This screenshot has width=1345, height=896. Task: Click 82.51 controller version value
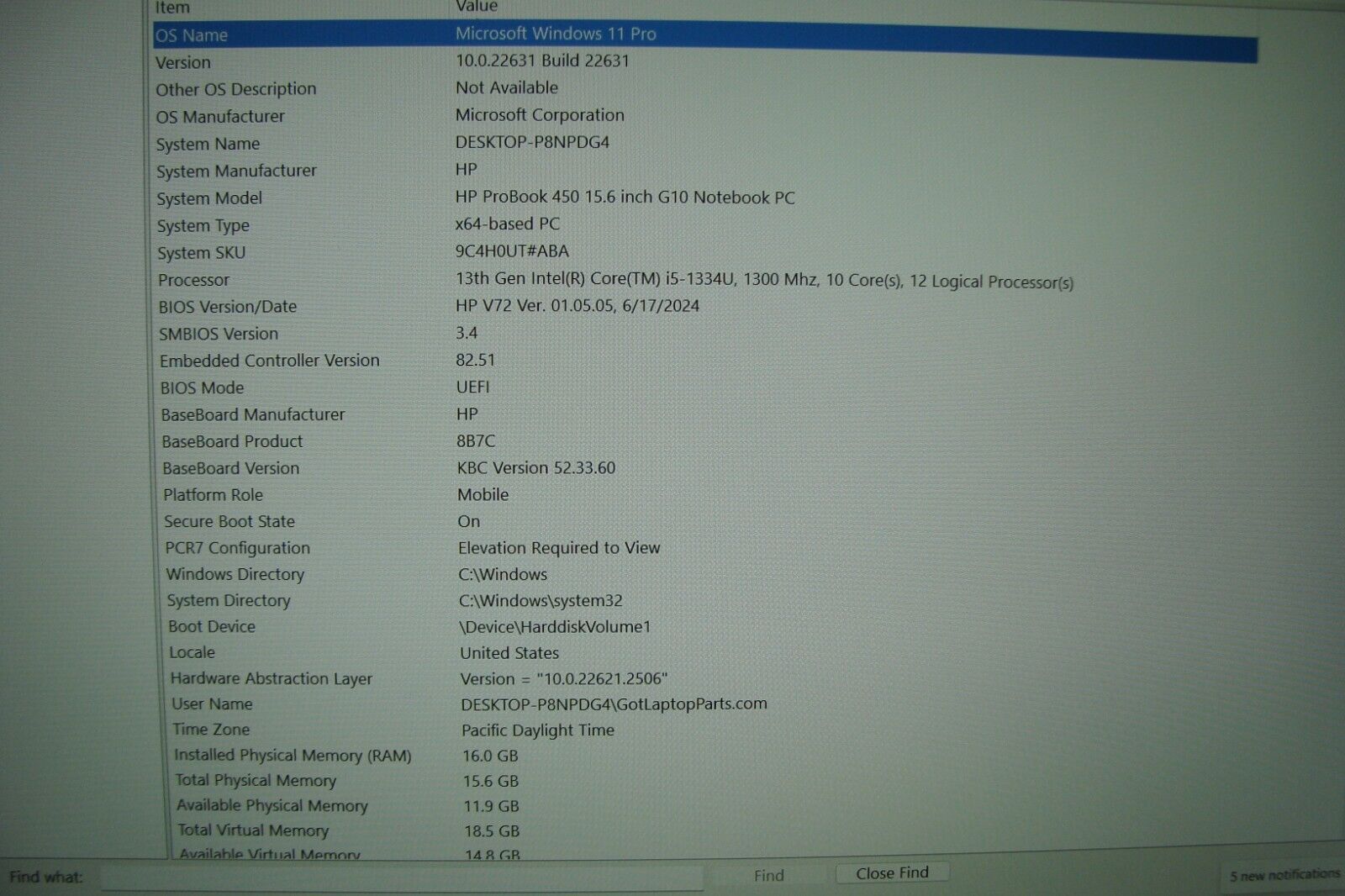476,360
